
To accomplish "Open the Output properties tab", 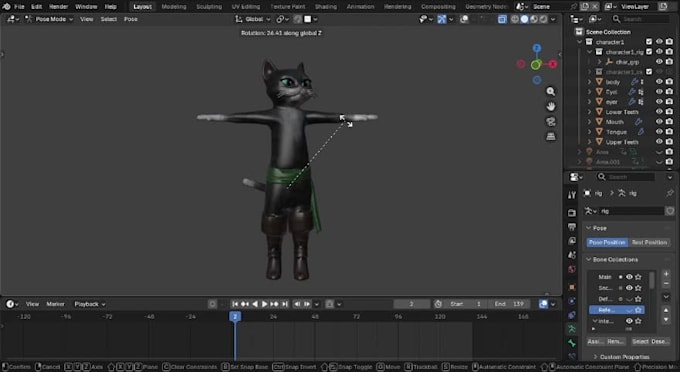I will click(572, 227).
